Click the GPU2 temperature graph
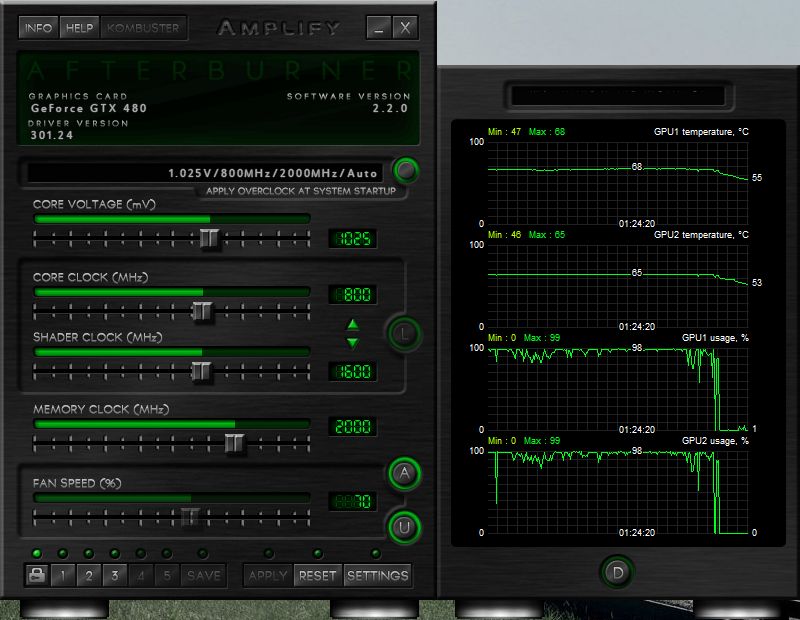Image resolution: width=800 pixels, height=620 pixels. point(618,286)
